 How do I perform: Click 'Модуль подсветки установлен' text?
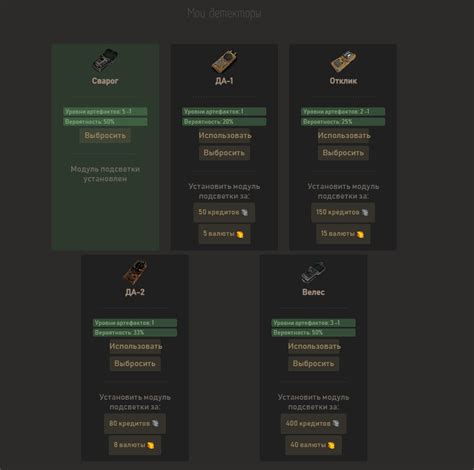click(105, 174)
